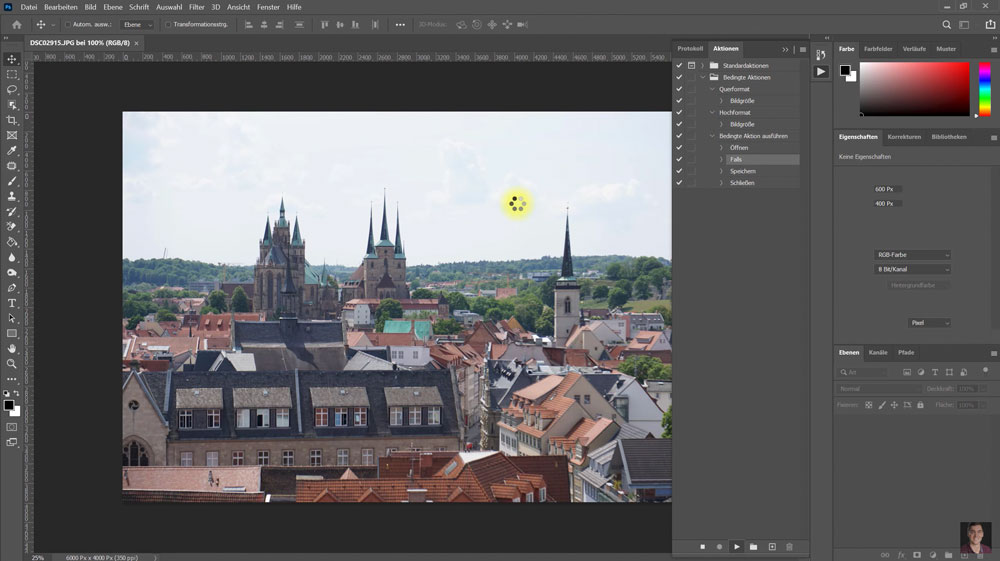
Task: Expand the Standardaktionen folder
Action: [x=702, y=66]
